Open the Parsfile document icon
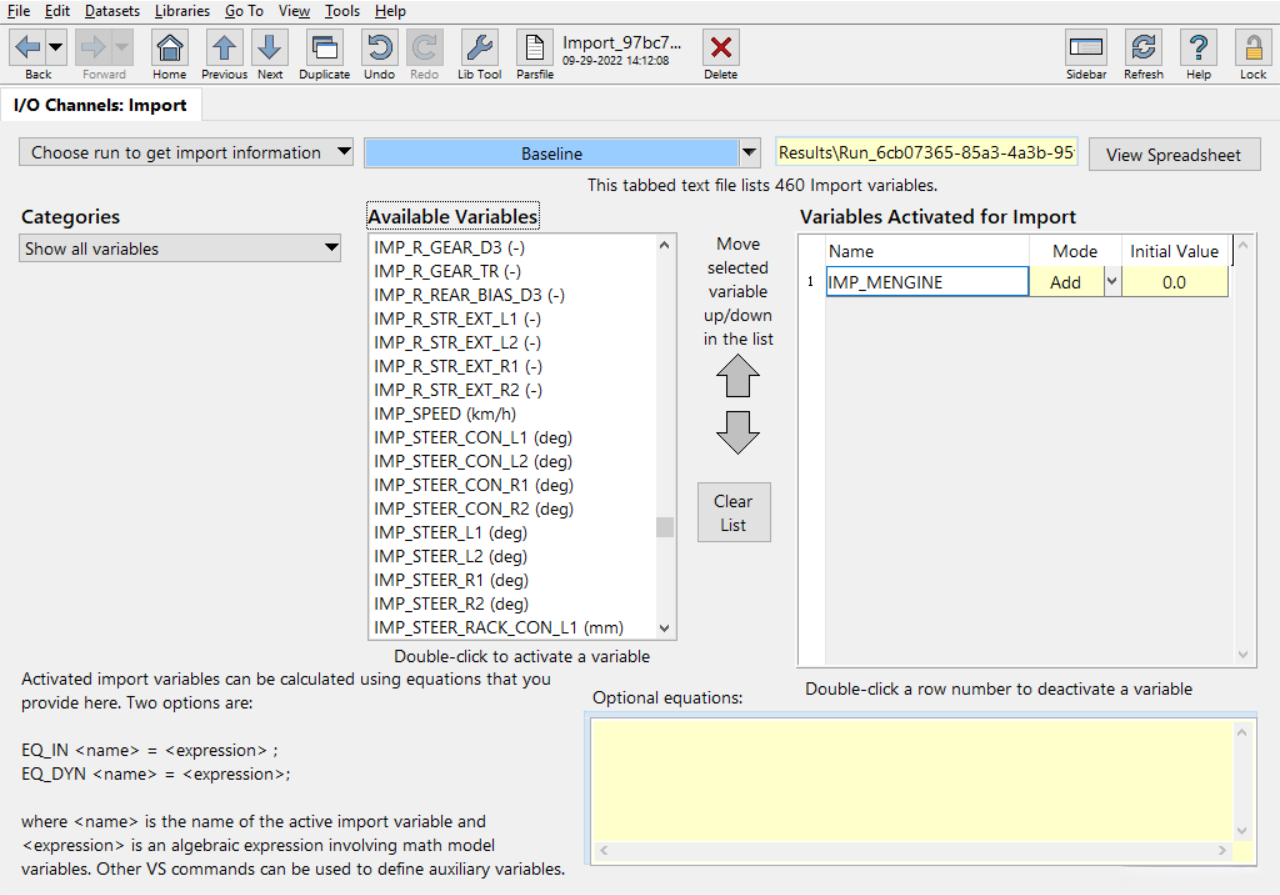Screen dimensions: 1280x895 535,48
